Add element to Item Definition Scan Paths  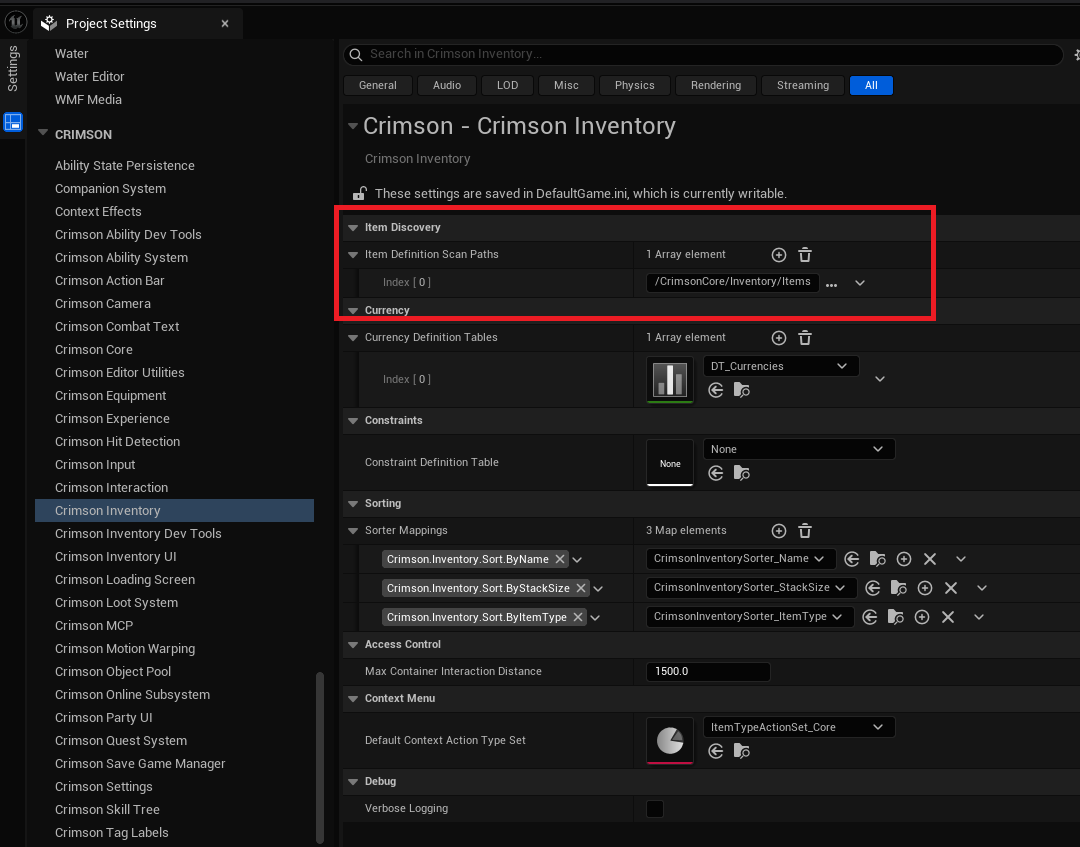(778, 255)
